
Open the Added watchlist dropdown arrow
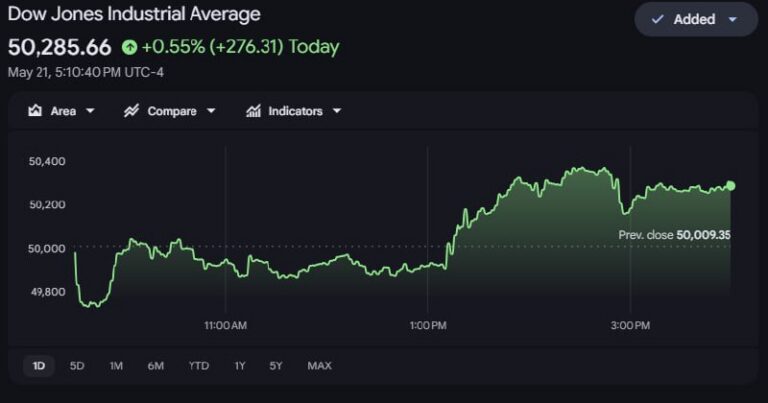pos(733,20)
